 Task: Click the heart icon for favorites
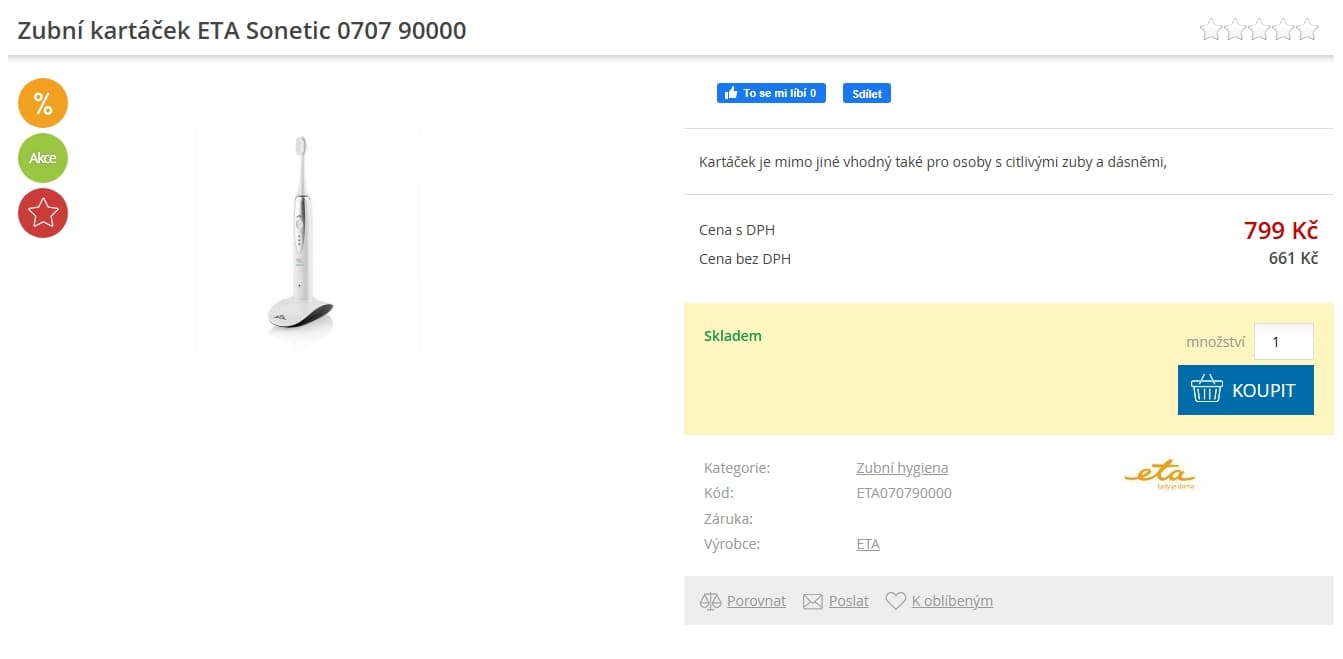(x=896, y=601)
